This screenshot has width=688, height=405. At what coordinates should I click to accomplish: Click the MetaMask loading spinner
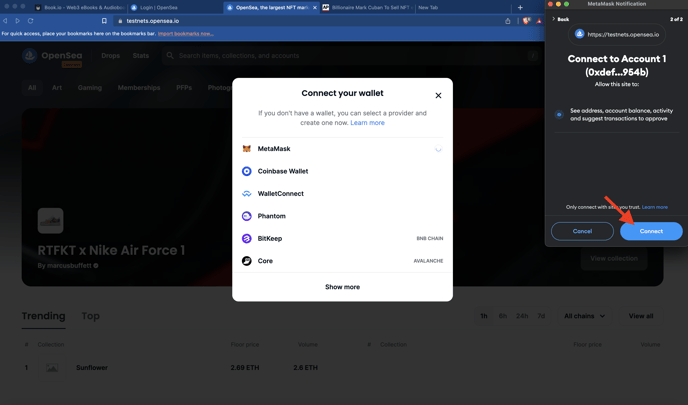(438, 149)
